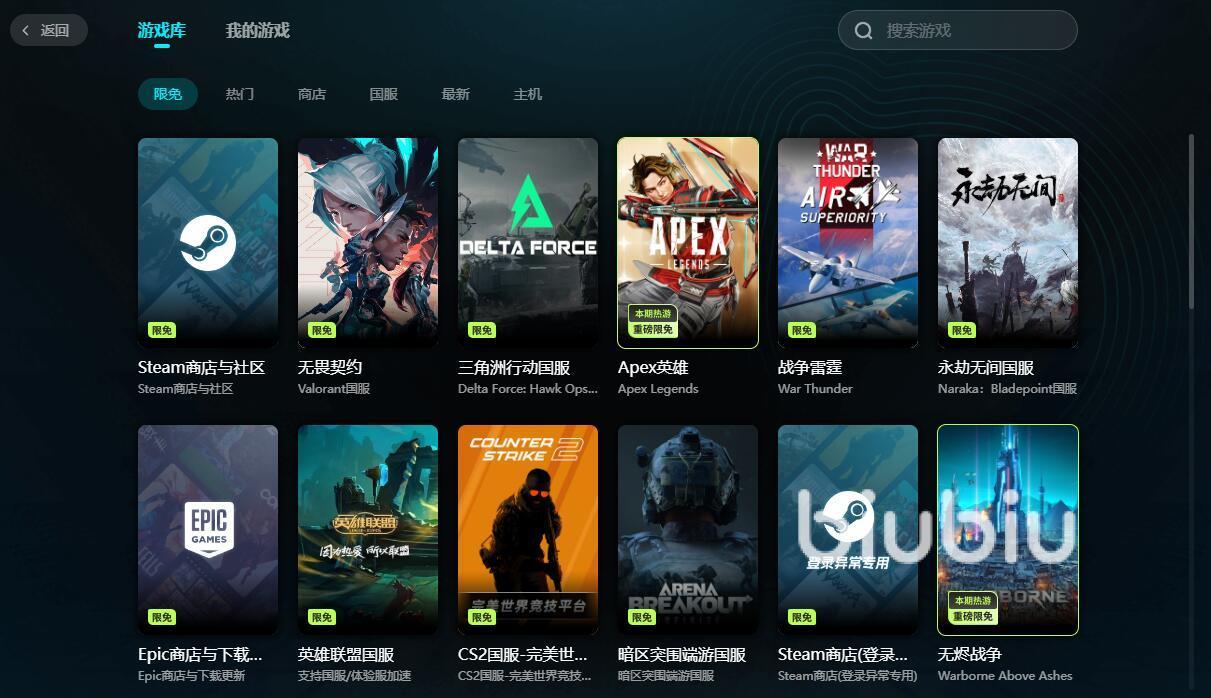The image size is (1211, 698).
Task: Open the Arena Breakout game cover
Action: tap(688, 530)
